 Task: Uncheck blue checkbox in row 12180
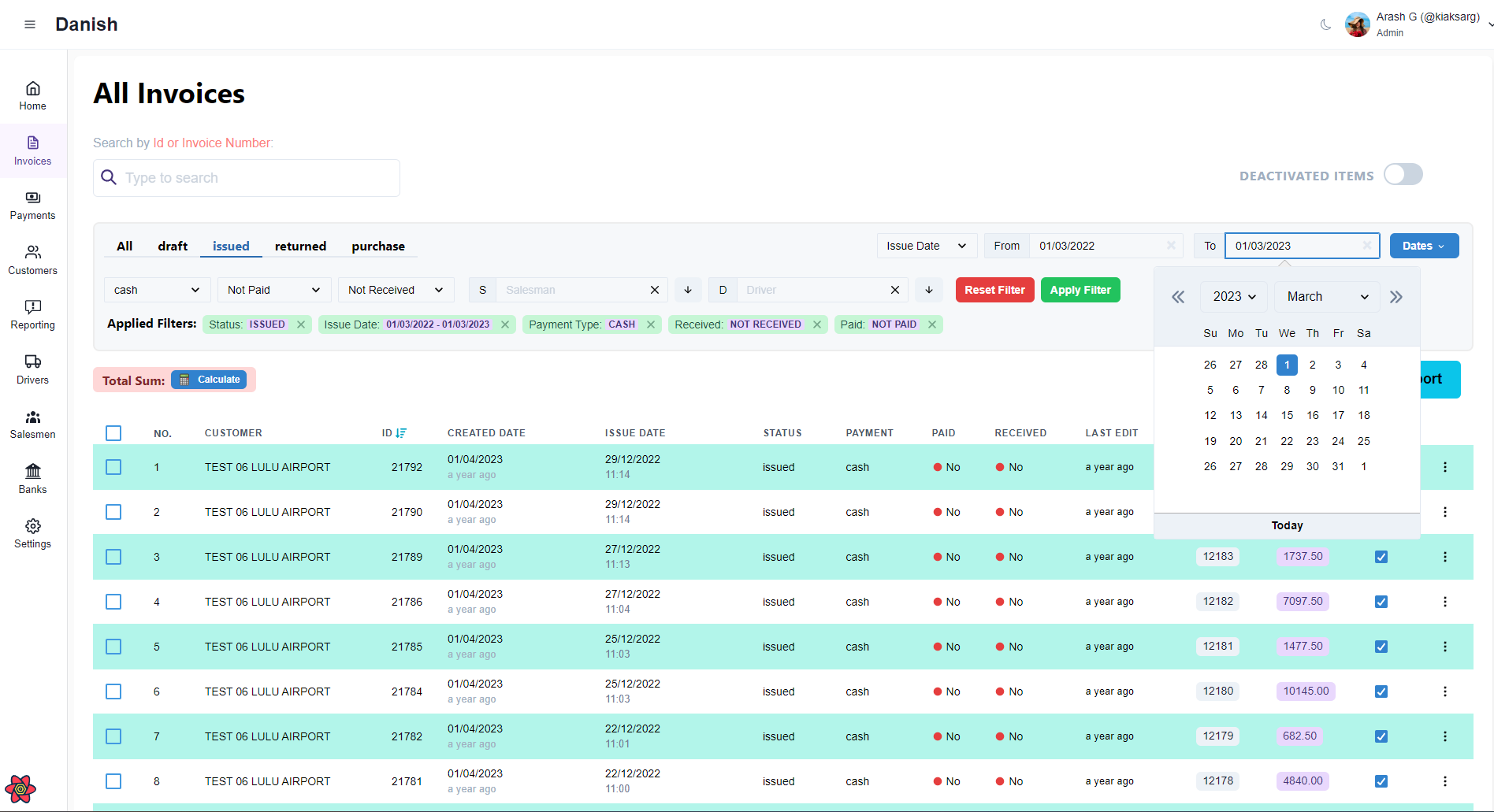[x=1381, y=691]
